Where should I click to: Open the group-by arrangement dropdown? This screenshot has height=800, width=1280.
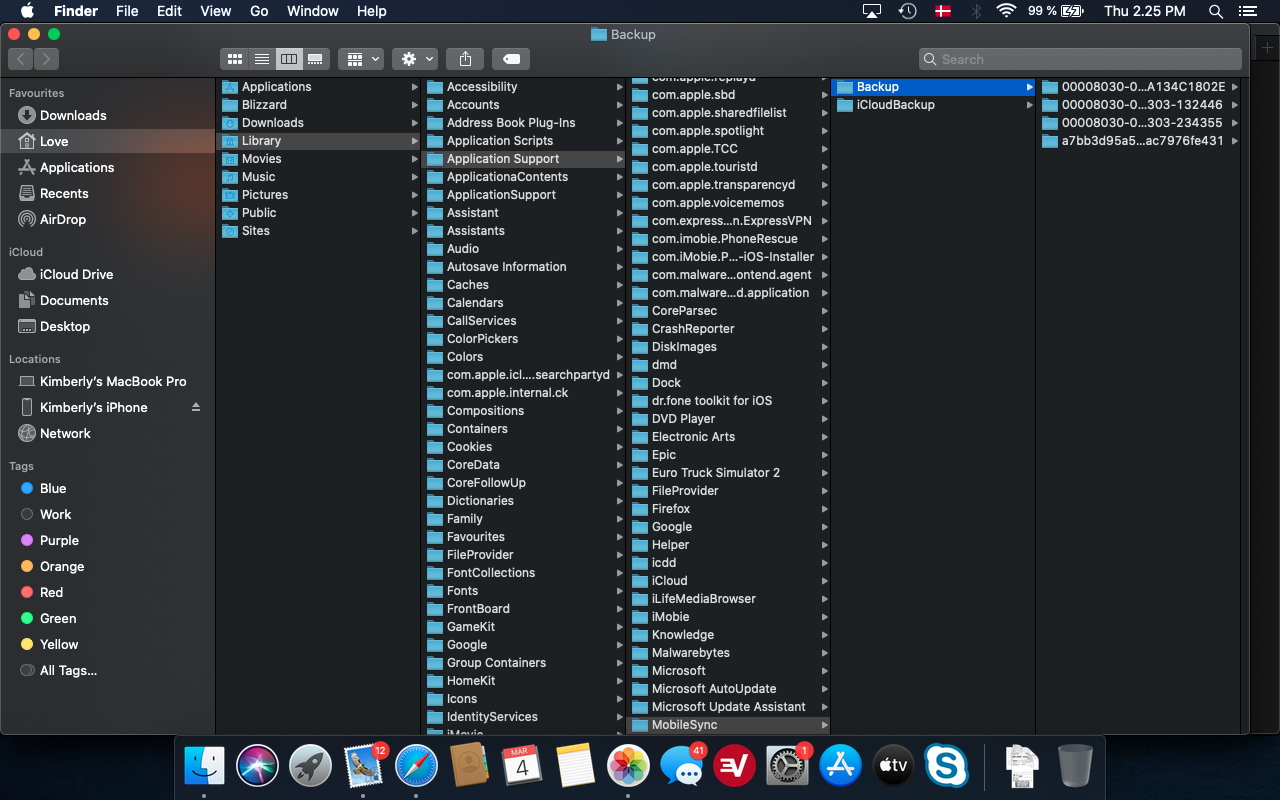(361, 59)
